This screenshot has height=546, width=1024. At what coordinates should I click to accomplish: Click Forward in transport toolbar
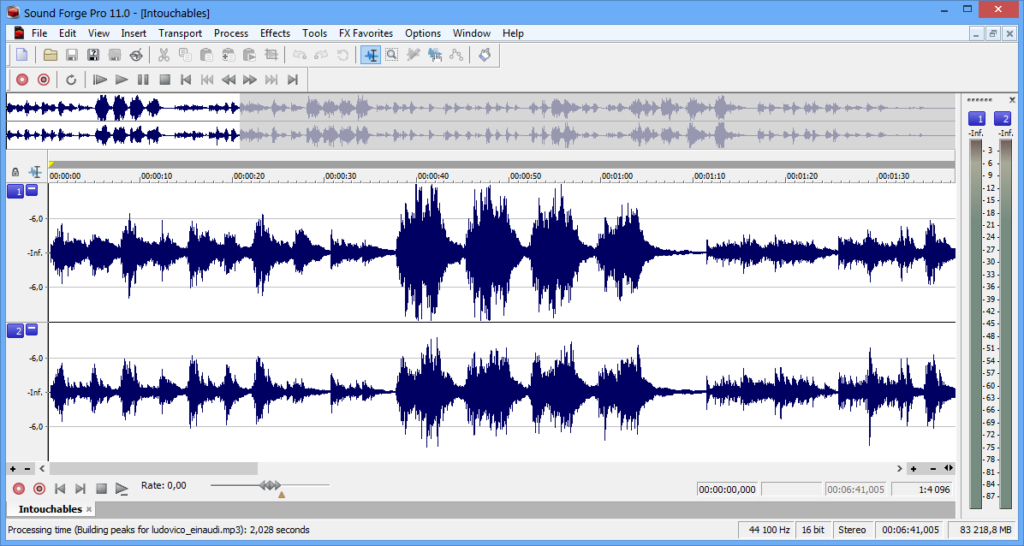pyautogui.click(x=250, y=80)
